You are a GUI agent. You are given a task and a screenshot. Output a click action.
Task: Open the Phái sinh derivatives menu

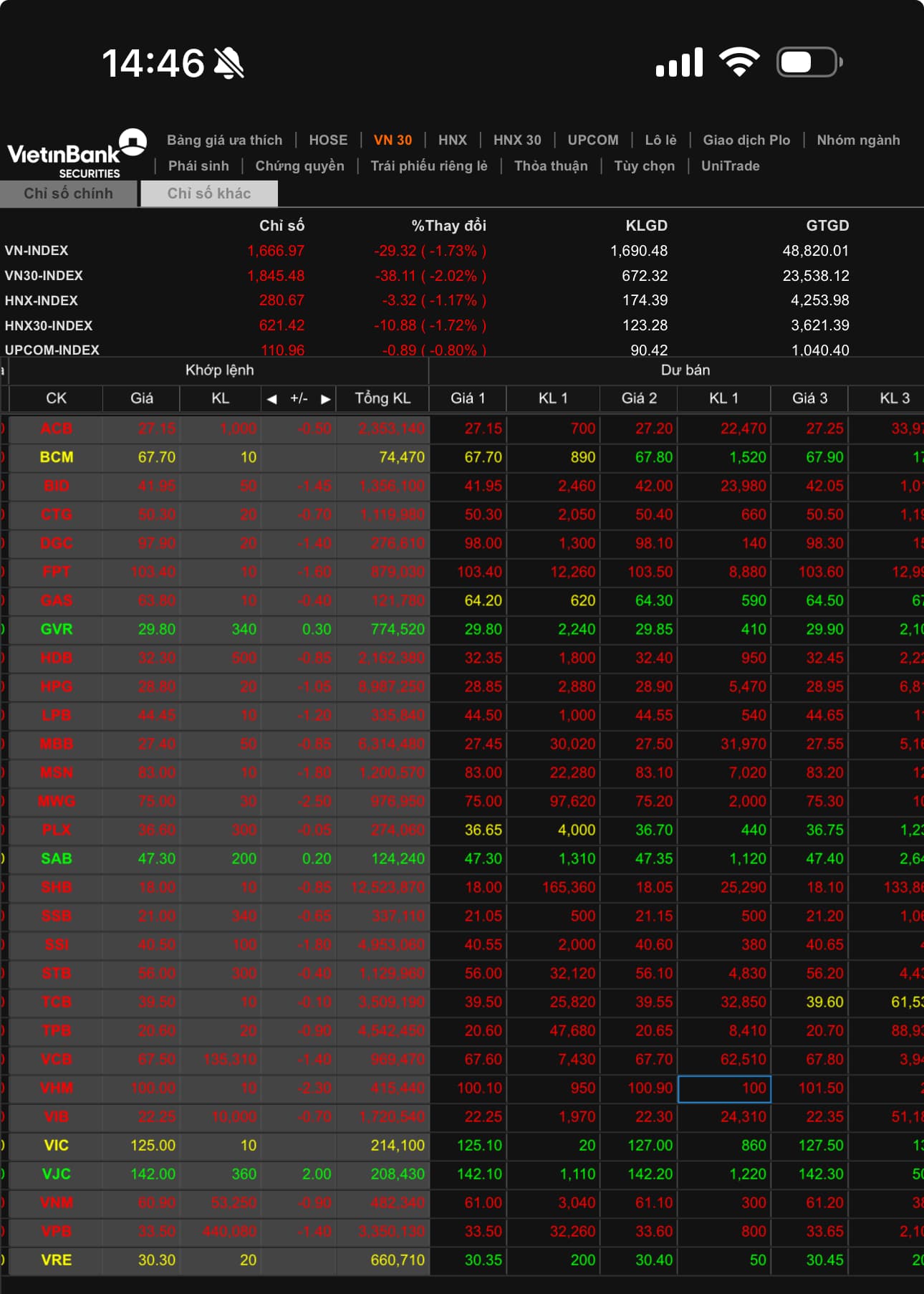pos(198,166)
